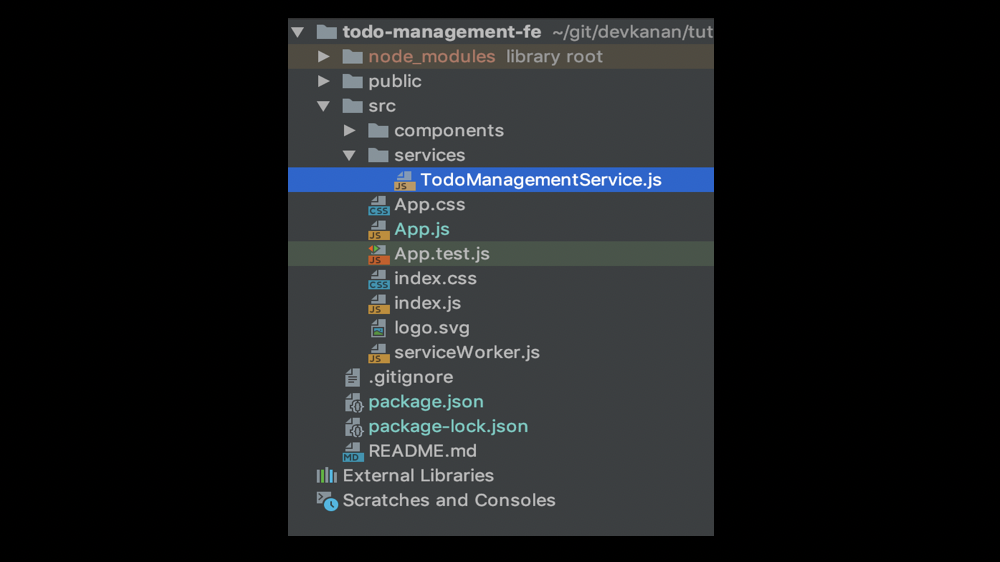Click the JS icon of TodoManagementService.js
Image resolution: width=1000 pixels, height=562 pixels.
(404, 181)
